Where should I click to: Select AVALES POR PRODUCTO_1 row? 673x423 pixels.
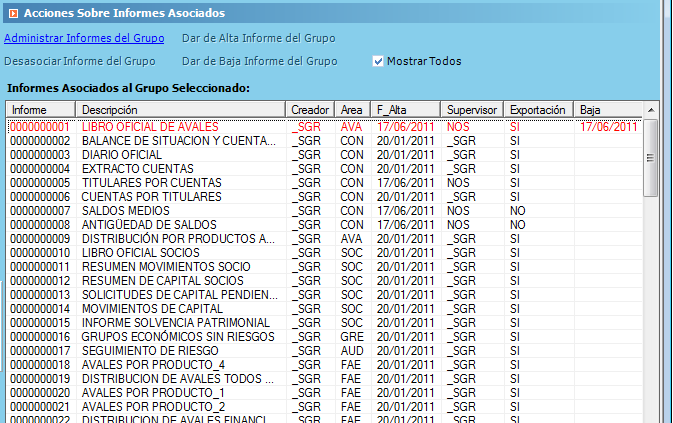point(324,393)
